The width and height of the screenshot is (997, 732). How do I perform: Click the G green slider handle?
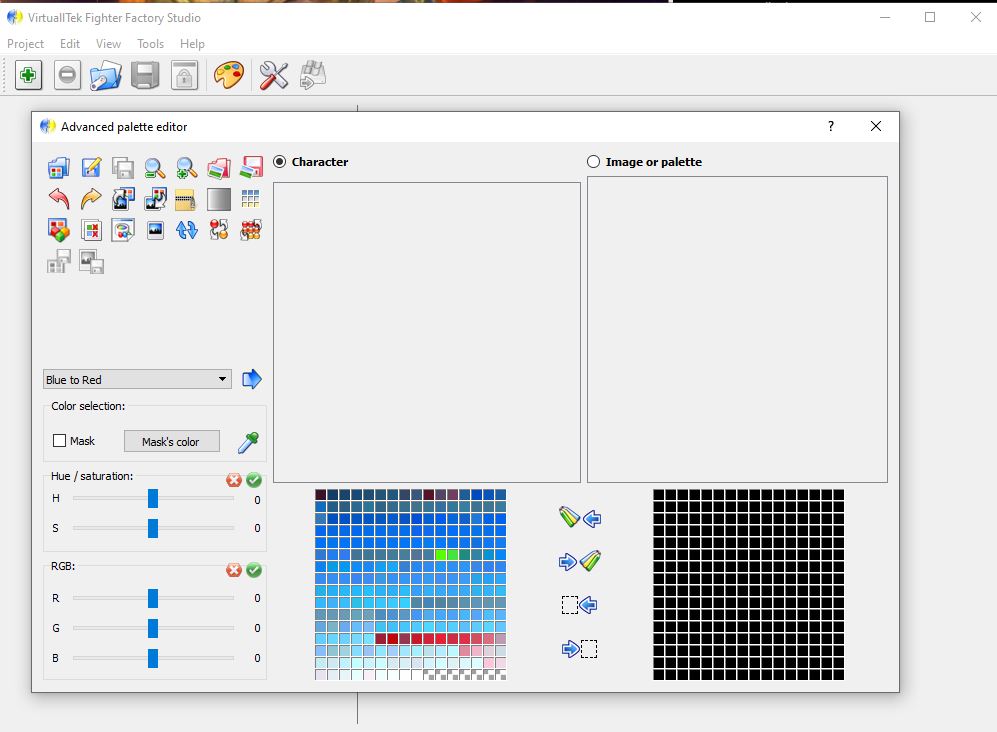(x=153, y=628)
